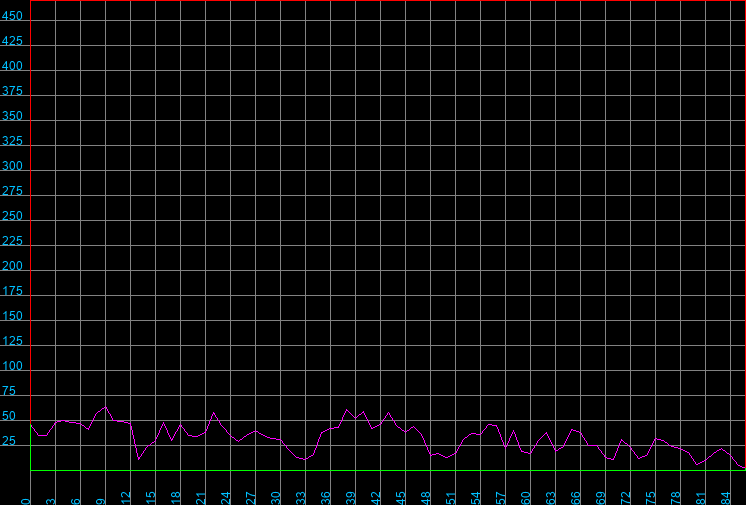Screen dimensions: 746x505
Task: Click the 57 horizontal axis label
Action: click(x=501, y=498)
